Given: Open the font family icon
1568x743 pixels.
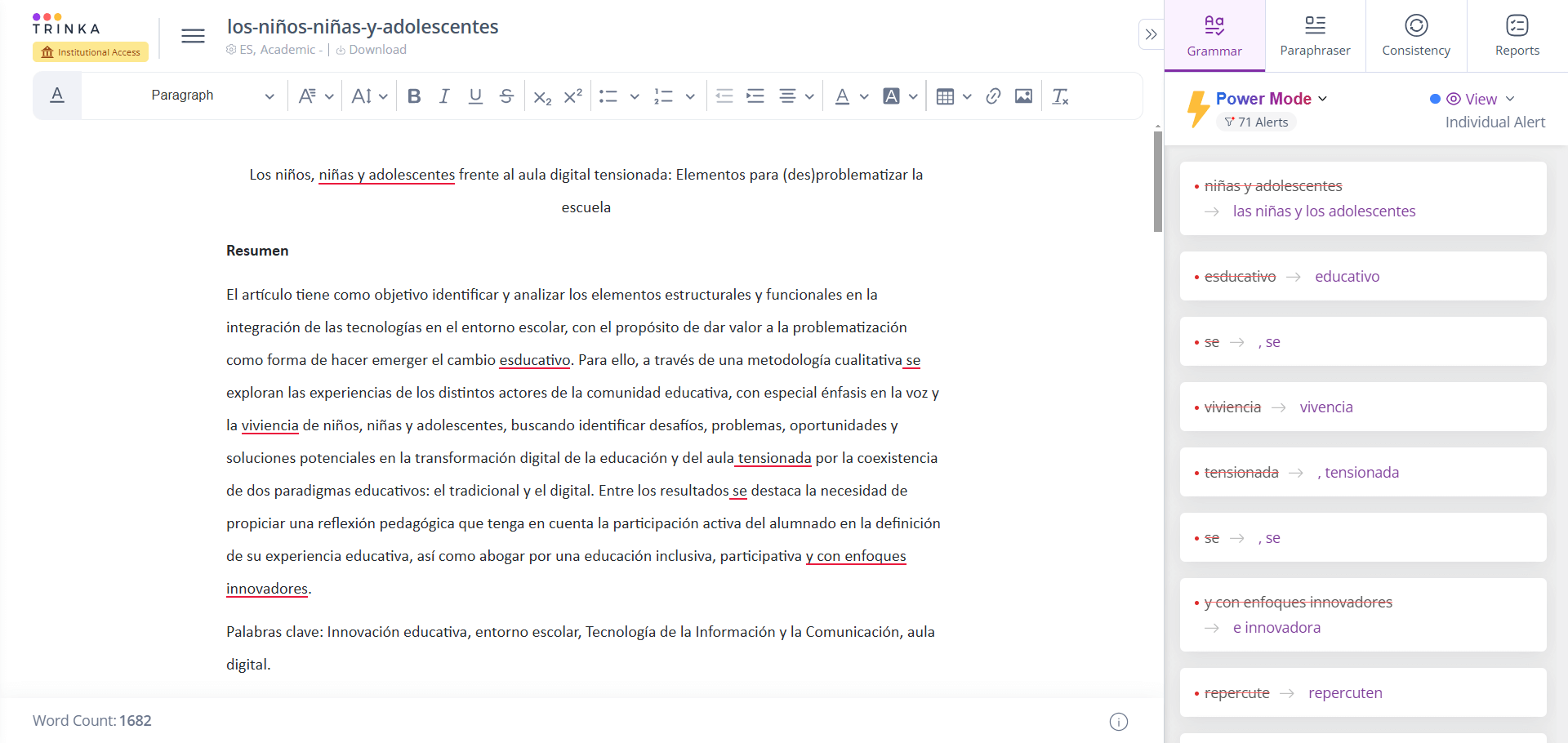Looking at the screenshot, I should tap(307, 96).
